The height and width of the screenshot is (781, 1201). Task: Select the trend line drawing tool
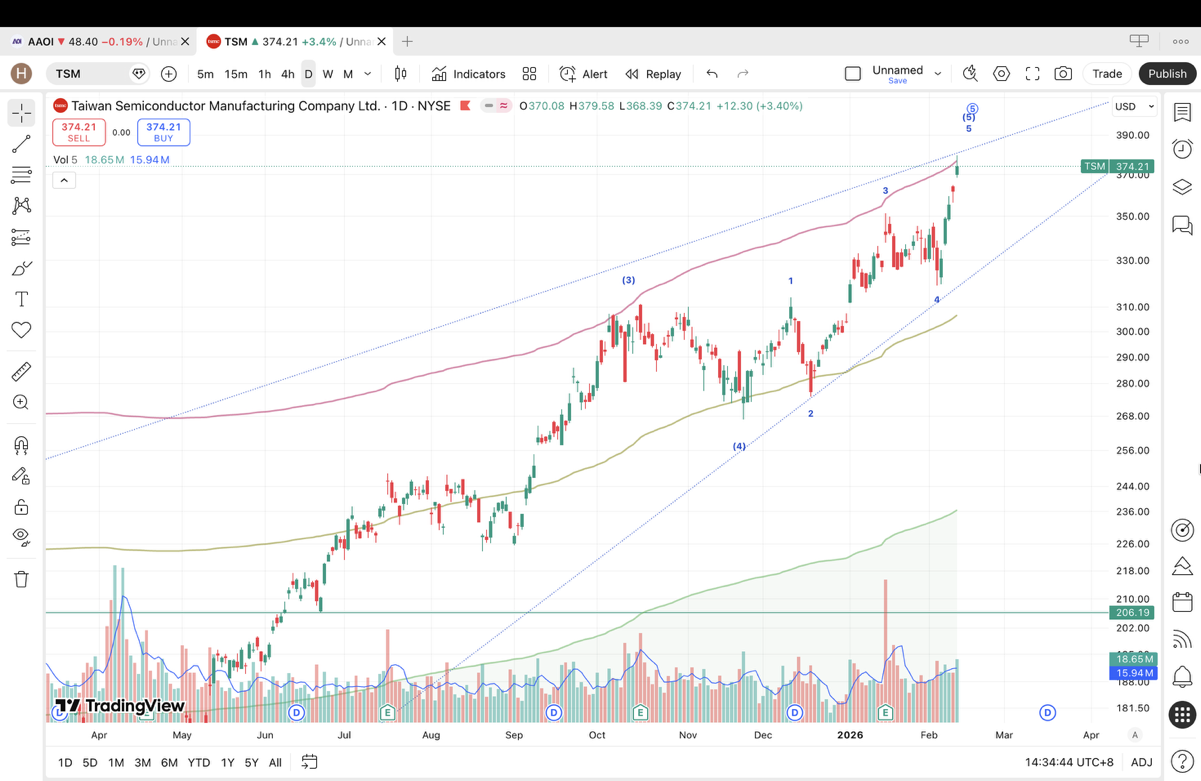(21, 145)
